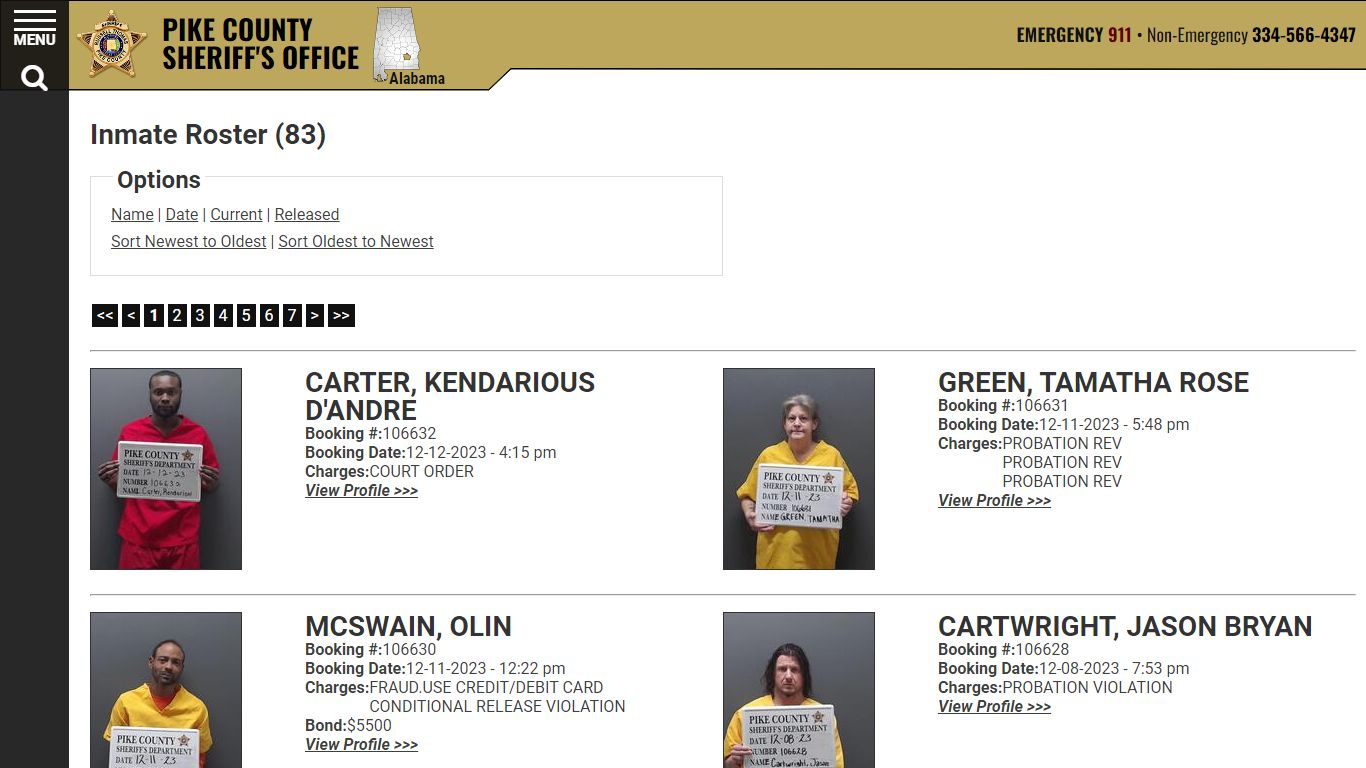This screenshot has width=1366, height=768.
Task: Click booking number 106630
Action: (x=409, y=649)
